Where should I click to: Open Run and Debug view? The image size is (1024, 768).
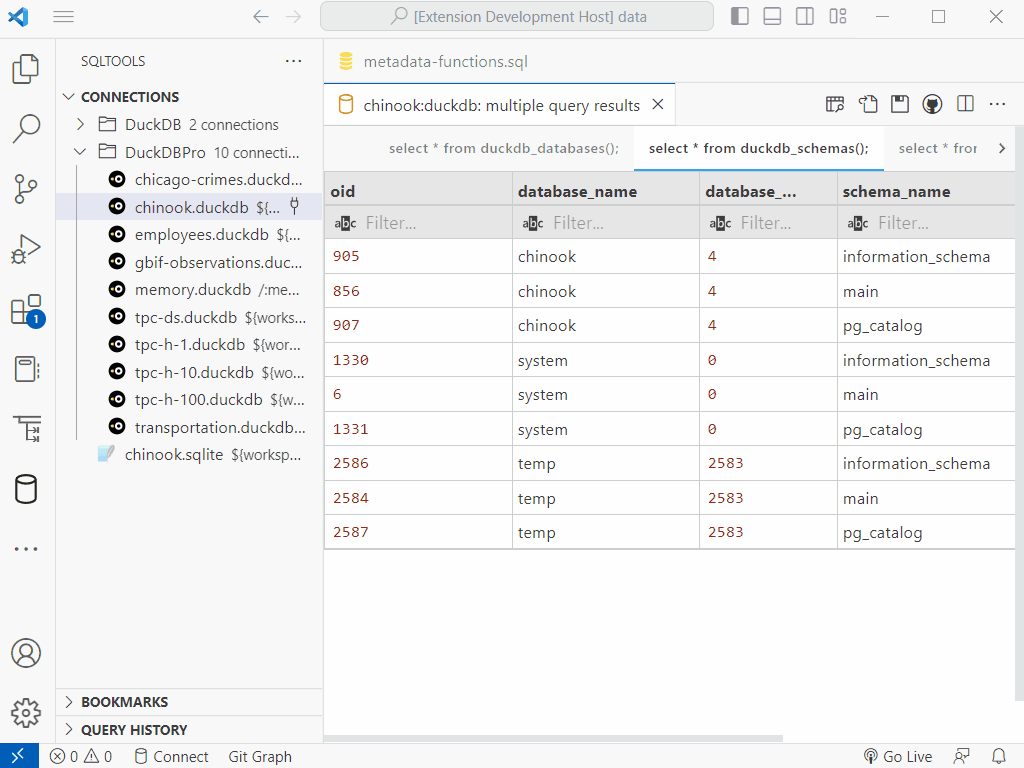(x=26, y=249)
